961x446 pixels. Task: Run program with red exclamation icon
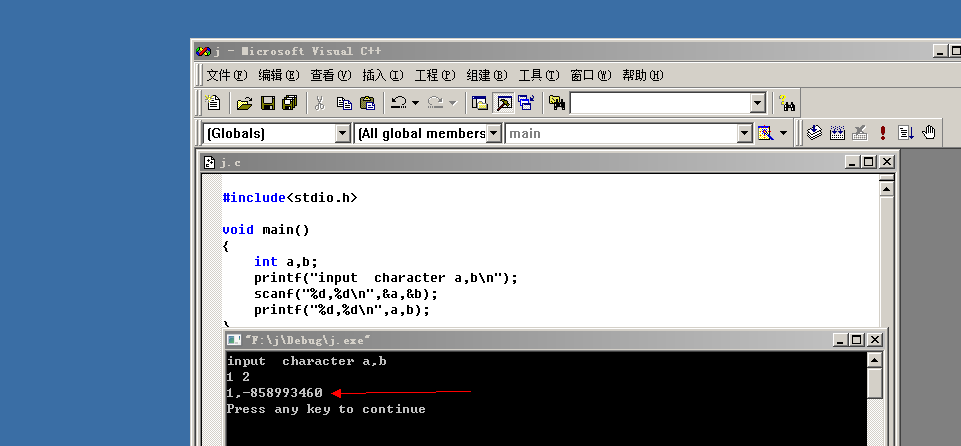coord(883,132)
